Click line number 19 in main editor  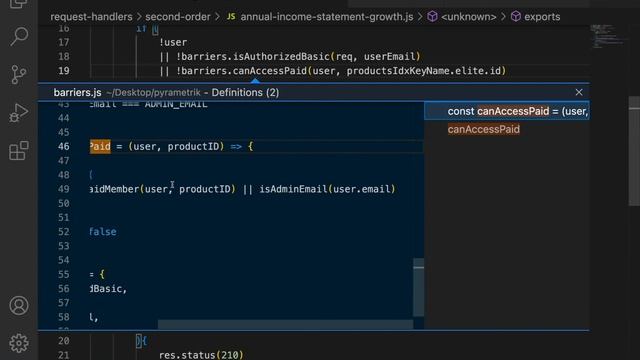(64, 71)
